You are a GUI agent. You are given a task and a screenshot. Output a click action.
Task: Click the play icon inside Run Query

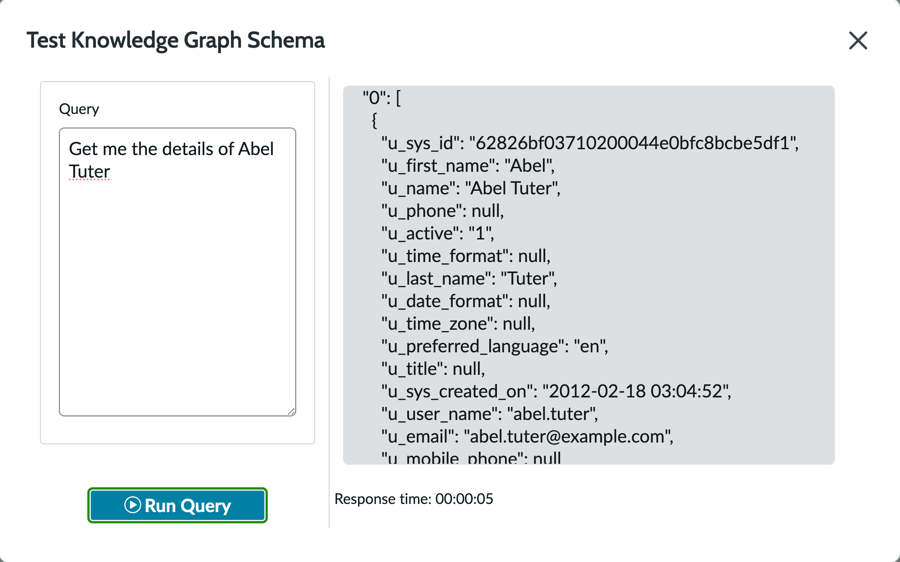coord(133,505)
